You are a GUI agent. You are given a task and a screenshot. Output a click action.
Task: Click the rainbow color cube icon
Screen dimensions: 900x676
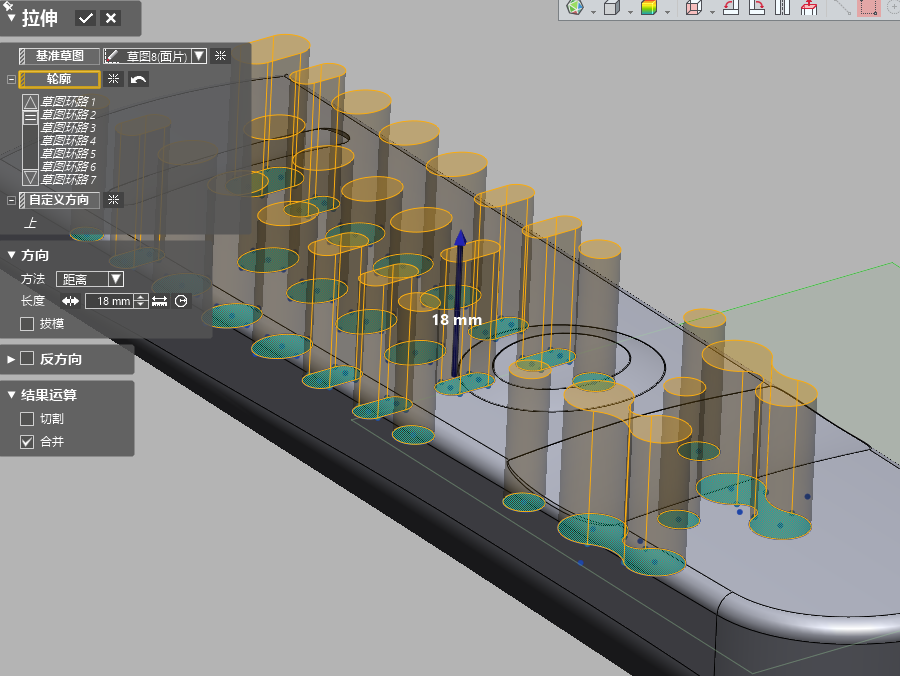click(649, 7)
